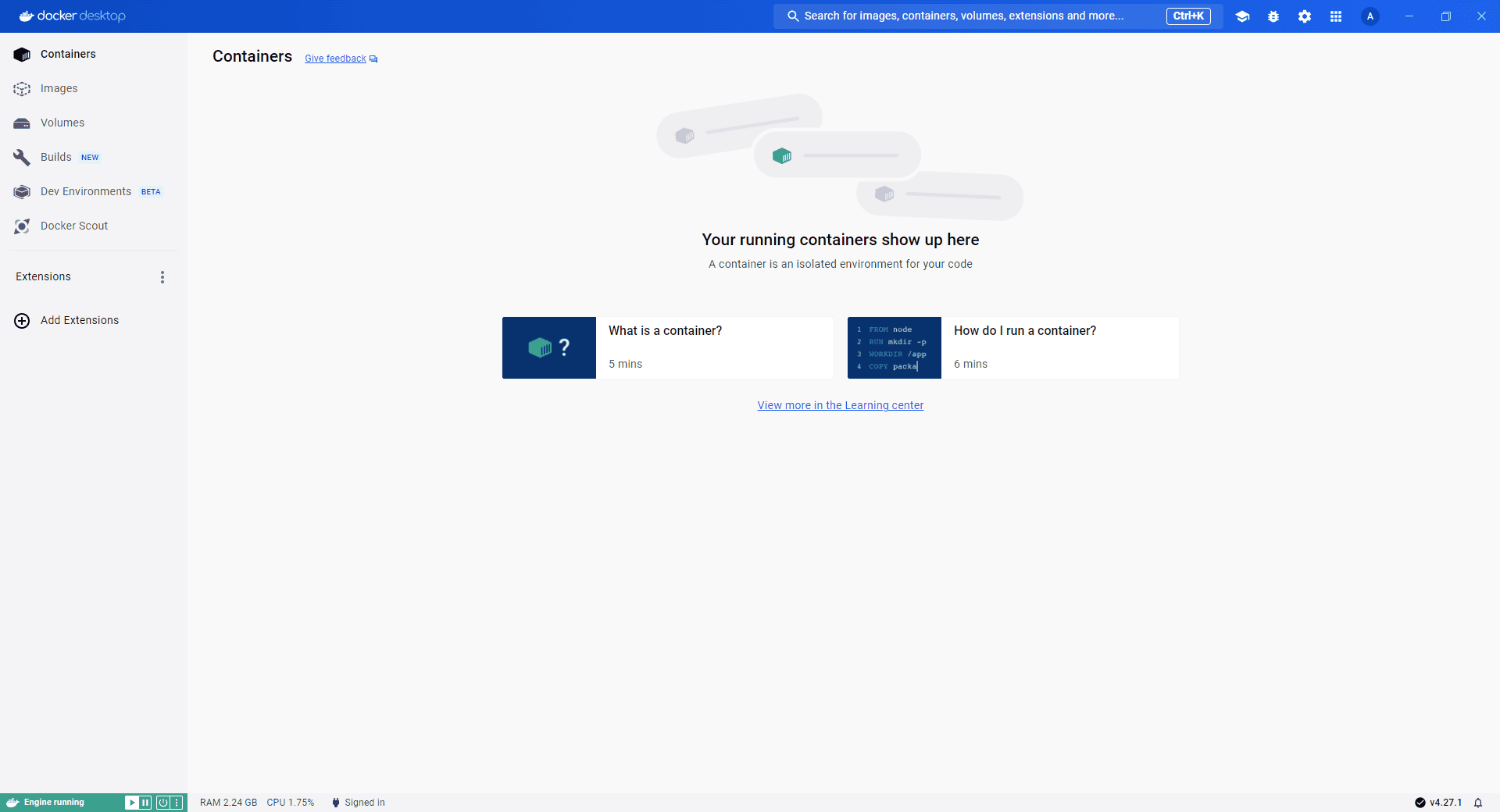Open Troubleshoot bug icon
Screen dimensions: 1500x812
point(1273,16)
